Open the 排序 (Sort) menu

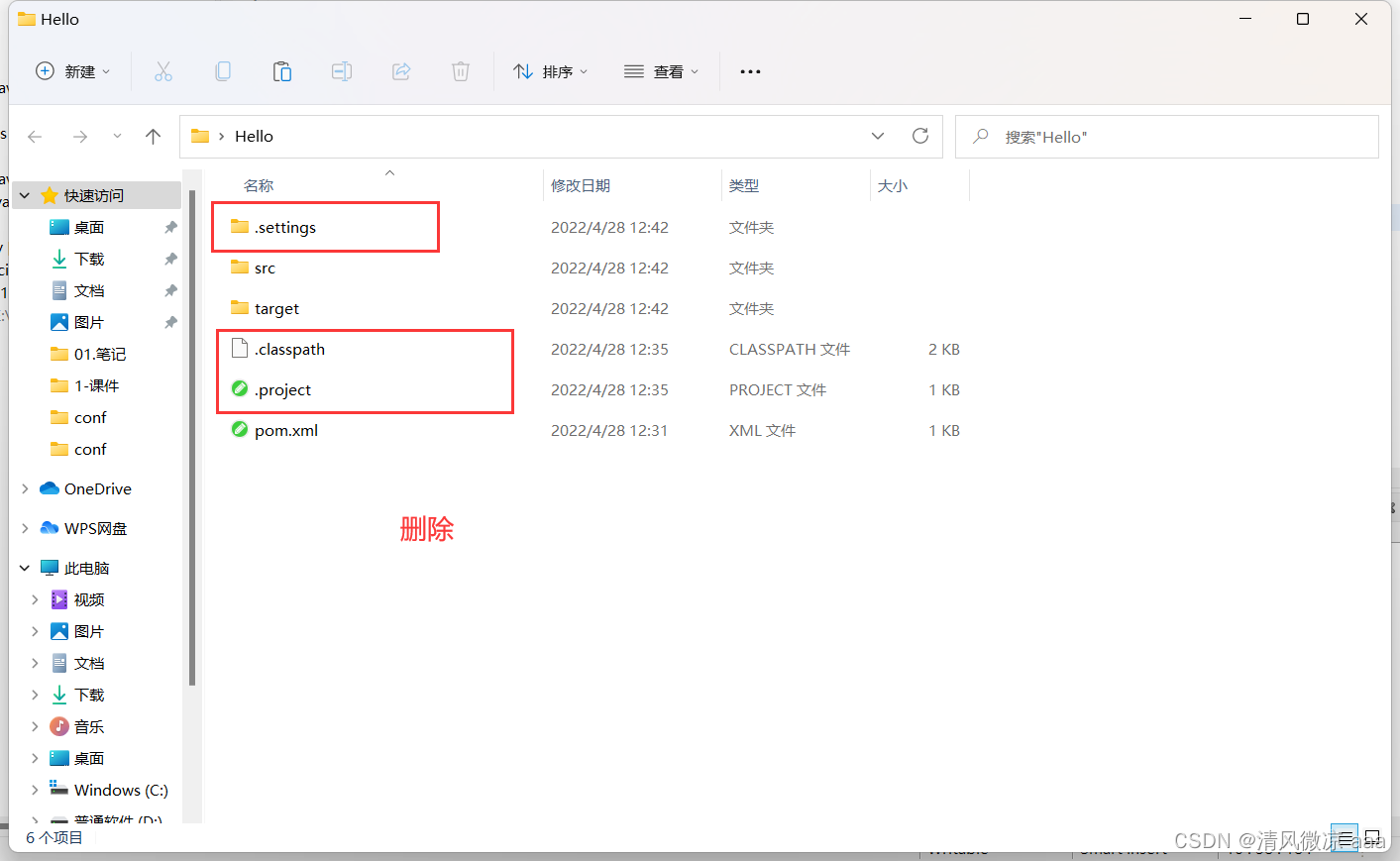tap(551, 71)
